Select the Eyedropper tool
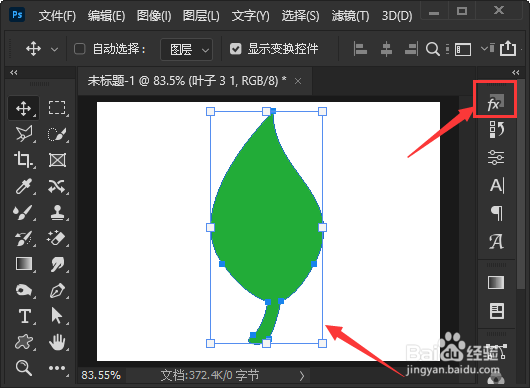Viewport: 530px width, 388px height. tap(23, 186)
